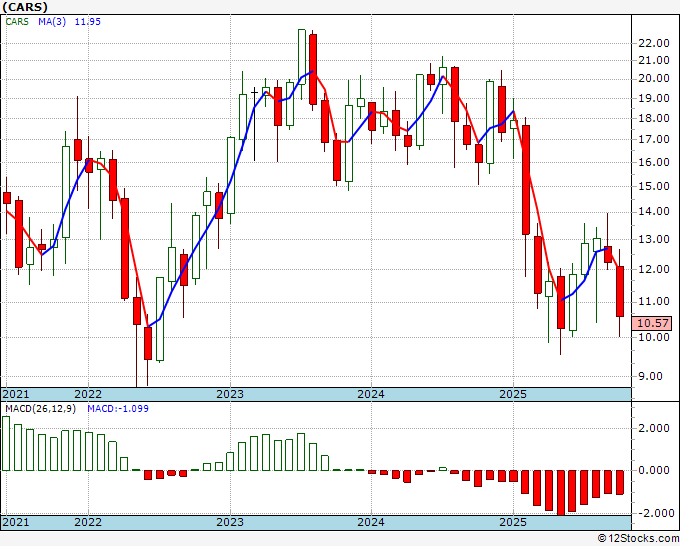Screen dimensions: 680x546
Task: Click 2021 on the MACD timeline
Action: pyautogui.click(x=16, y=522)
